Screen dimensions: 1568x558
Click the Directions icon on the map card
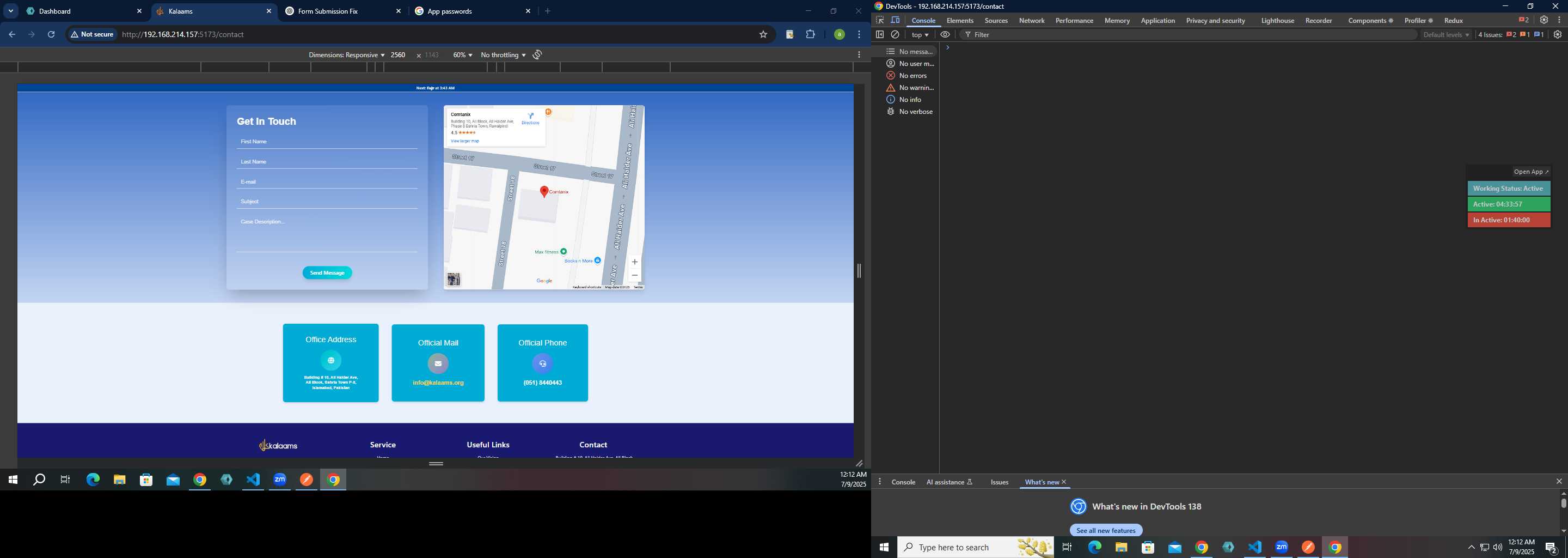[x=531, y=116]
